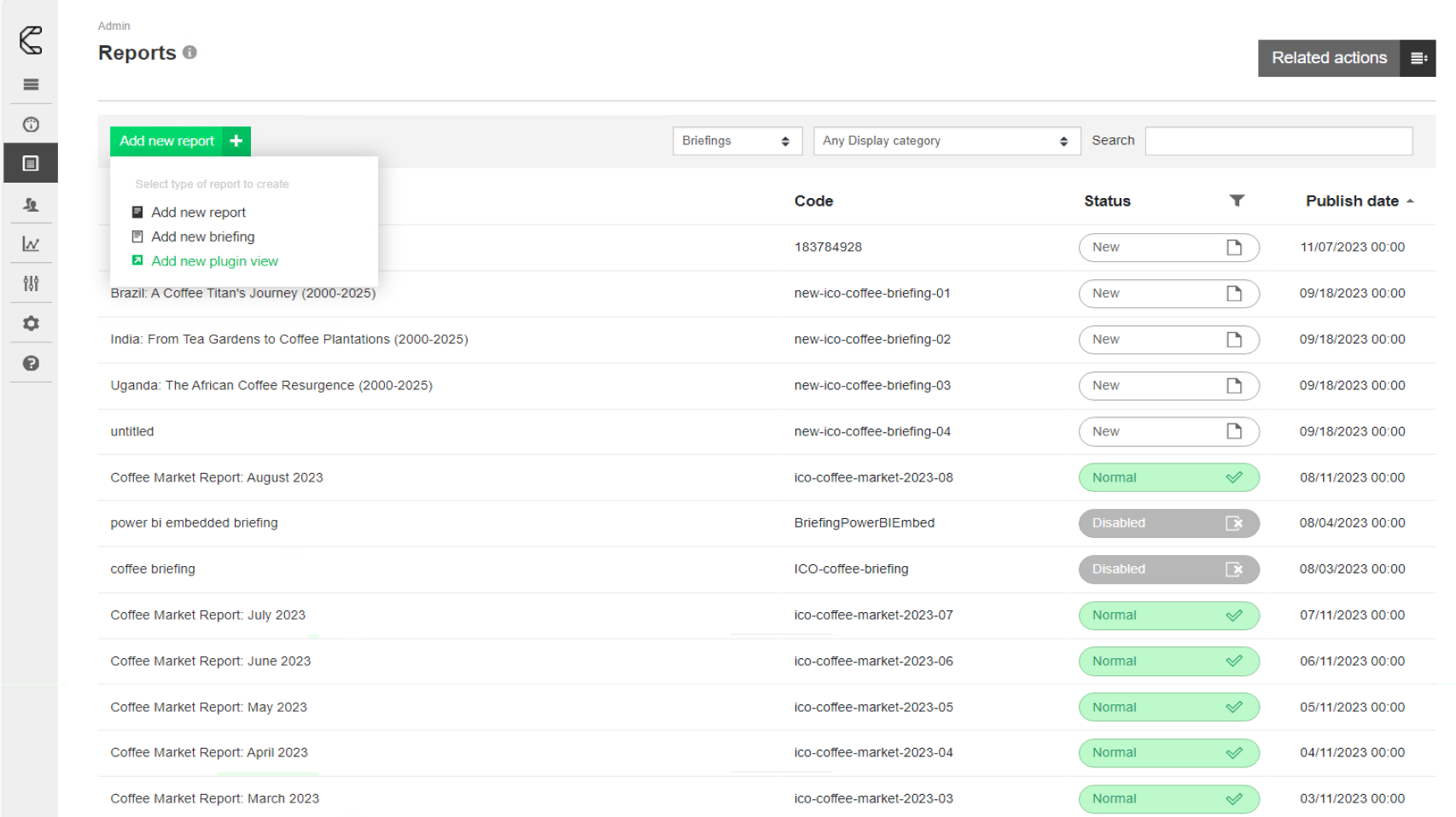Open the Any Display category dropdown
Screen dimensions: 1456x817
[946, 141]
